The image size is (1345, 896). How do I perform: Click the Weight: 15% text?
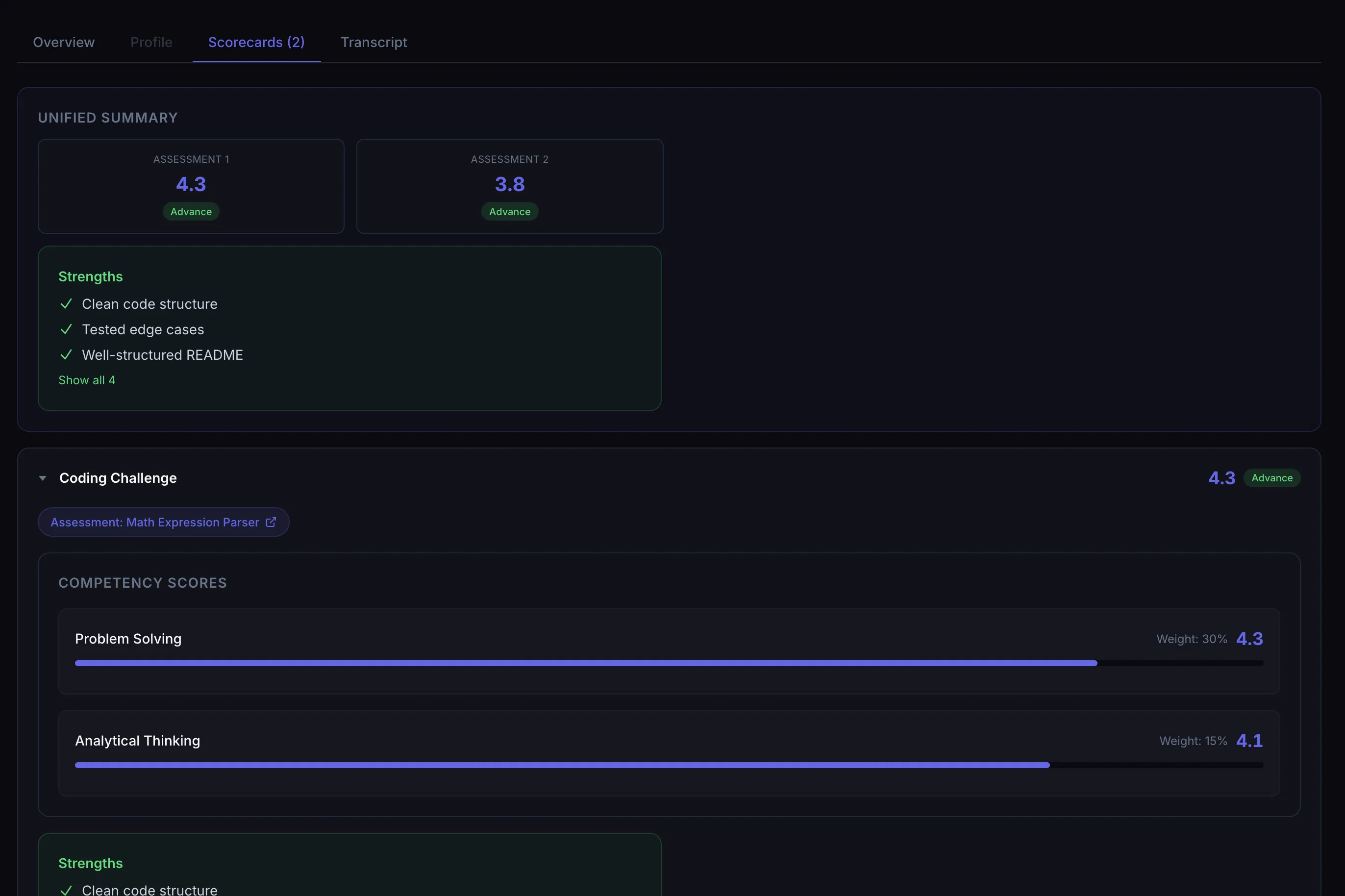click(x=1193, y=741)
